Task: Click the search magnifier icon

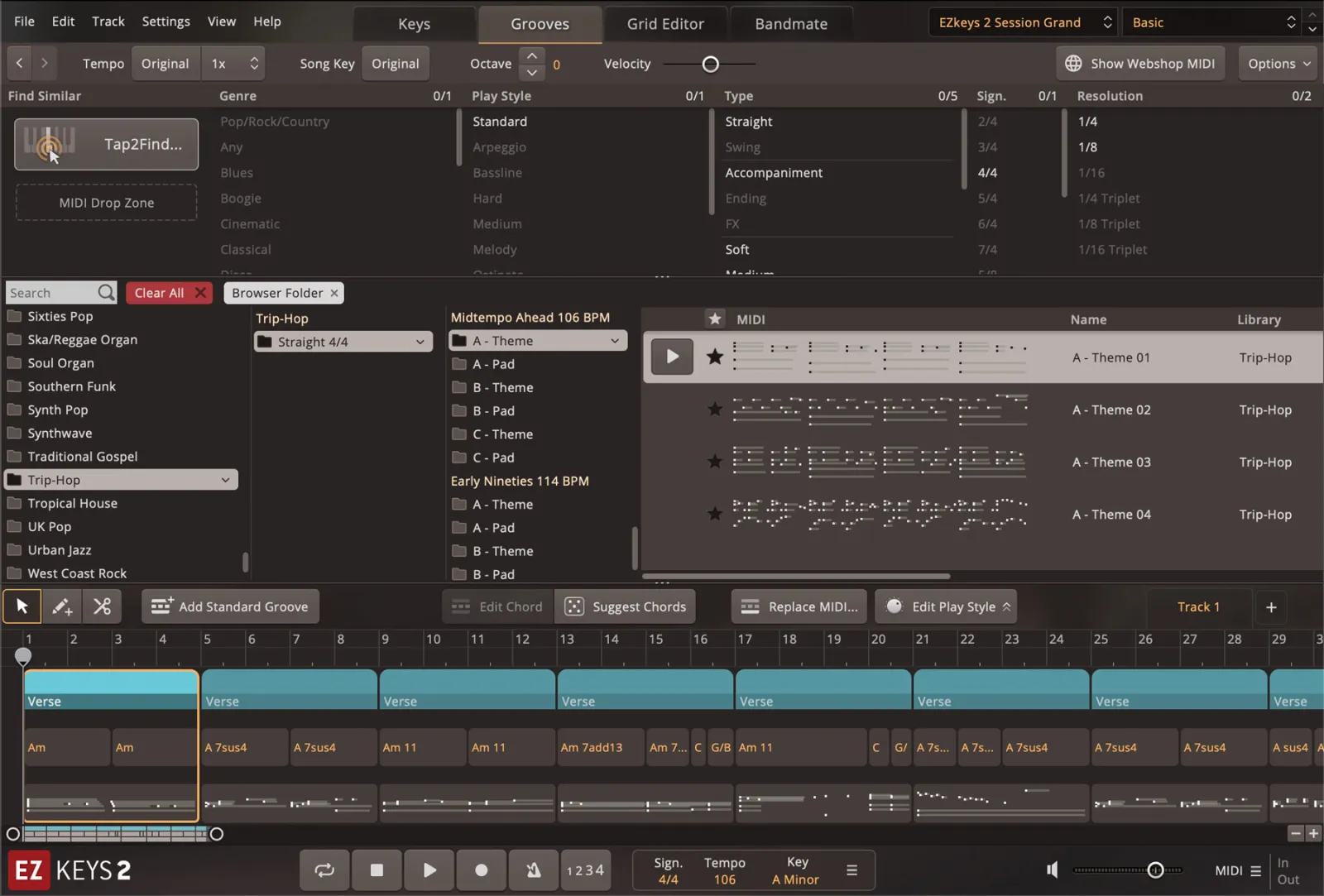Action: (106, 292)
